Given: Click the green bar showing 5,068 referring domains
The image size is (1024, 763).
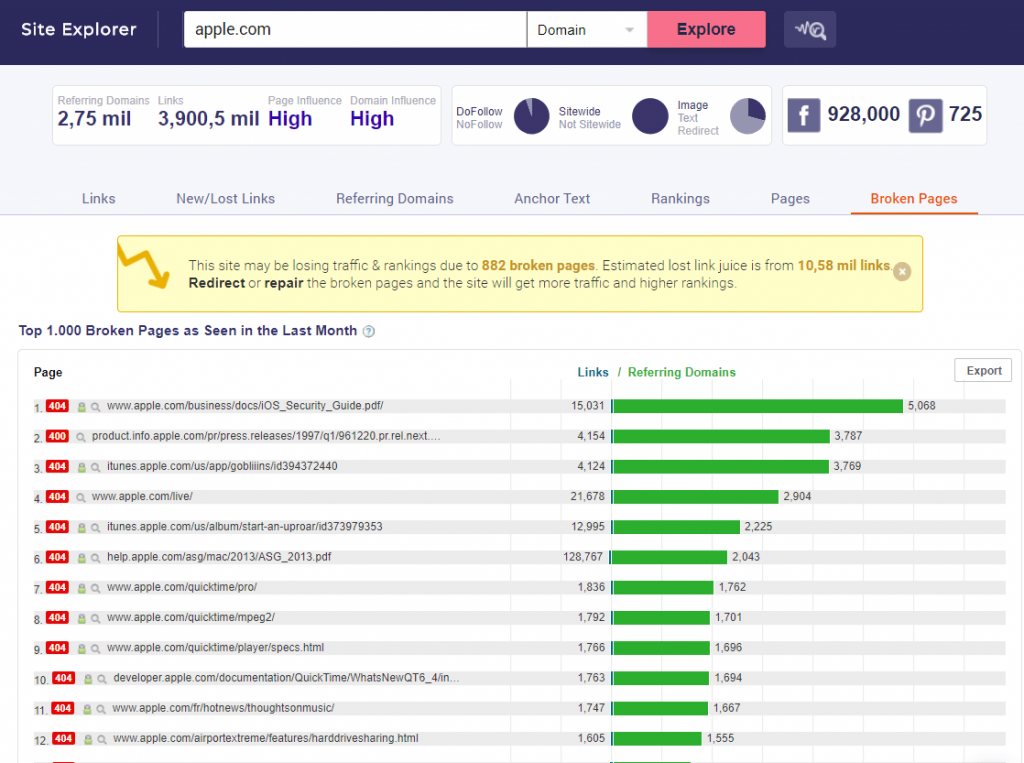Looking at the screenshot, I should [x=758, y=406].
